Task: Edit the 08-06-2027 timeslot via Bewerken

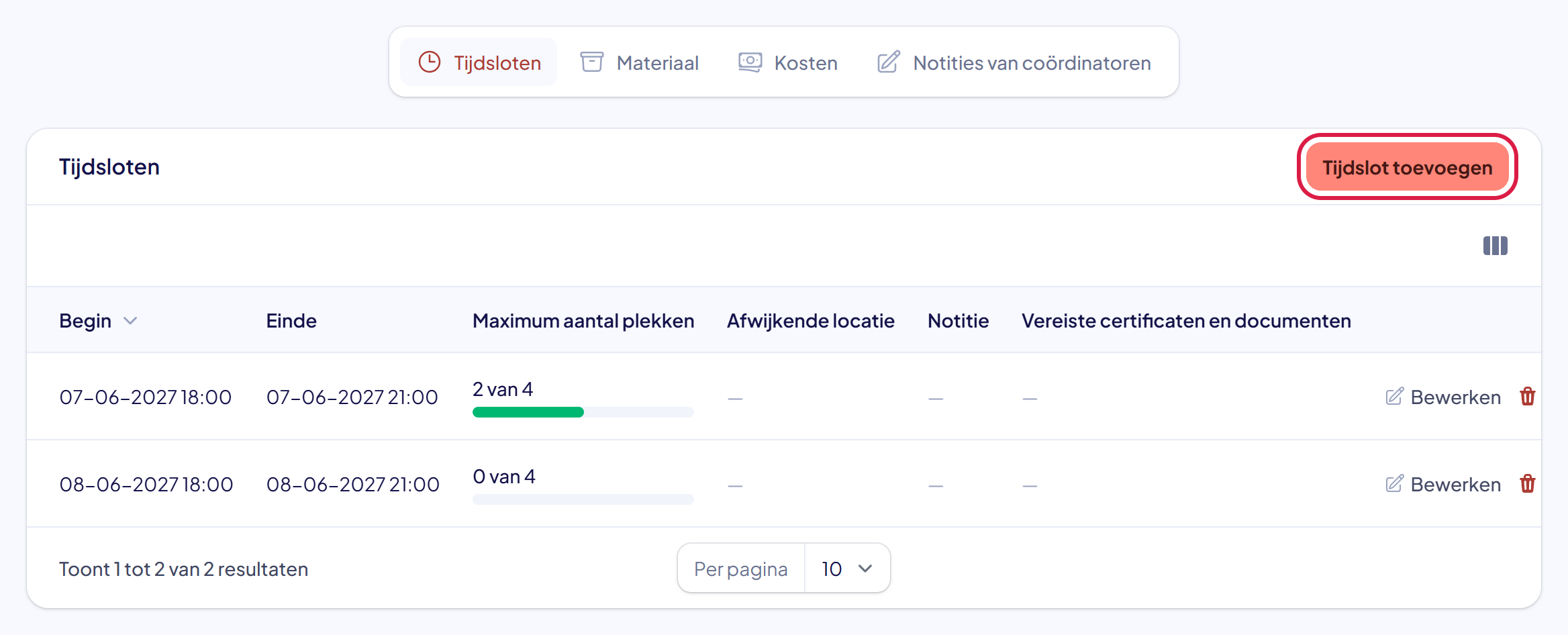Action: click(x=1443, y=484)
